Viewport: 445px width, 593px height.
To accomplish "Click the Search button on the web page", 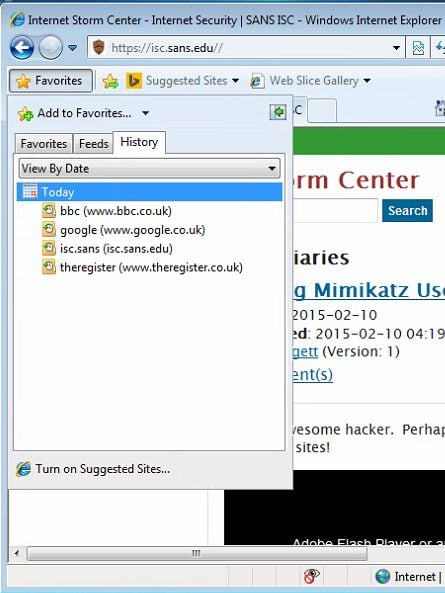I will coord(407,210).
